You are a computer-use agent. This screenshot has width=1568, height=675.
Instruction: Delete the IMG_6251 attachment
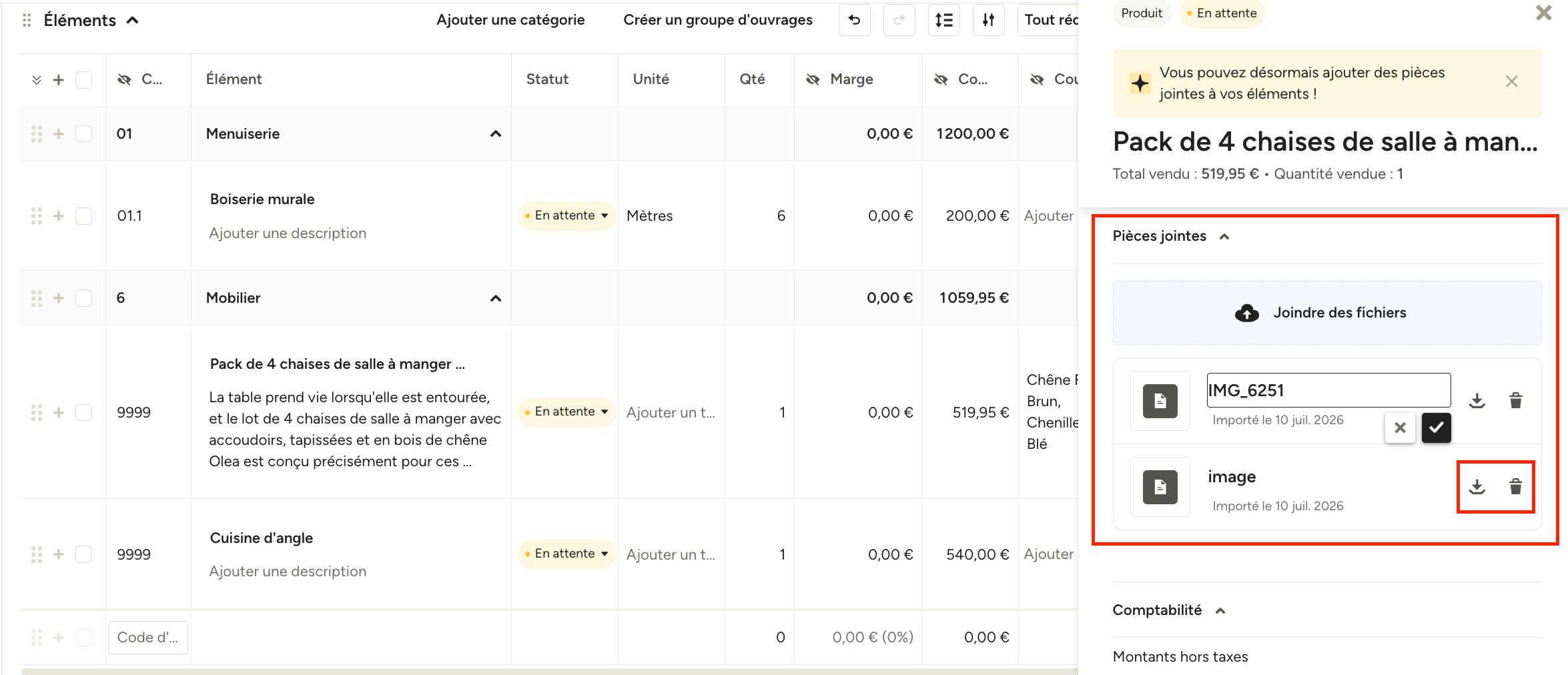[x=1515, y=400]
